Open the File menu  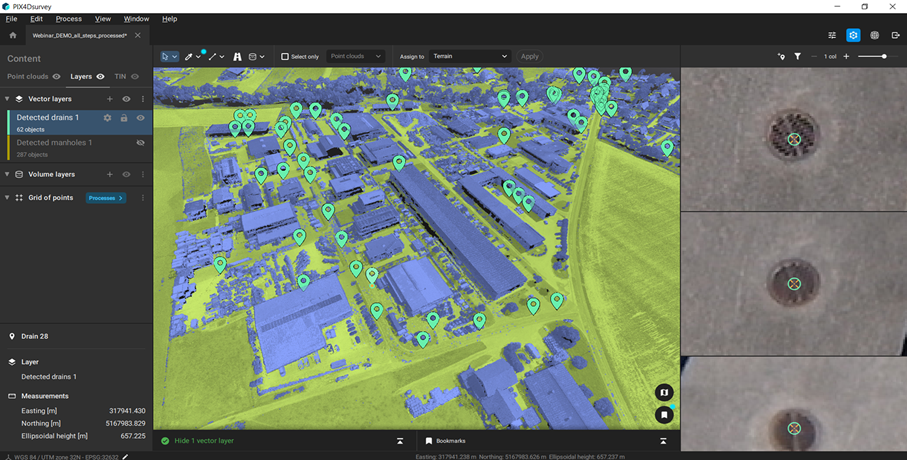pos(11,19)
